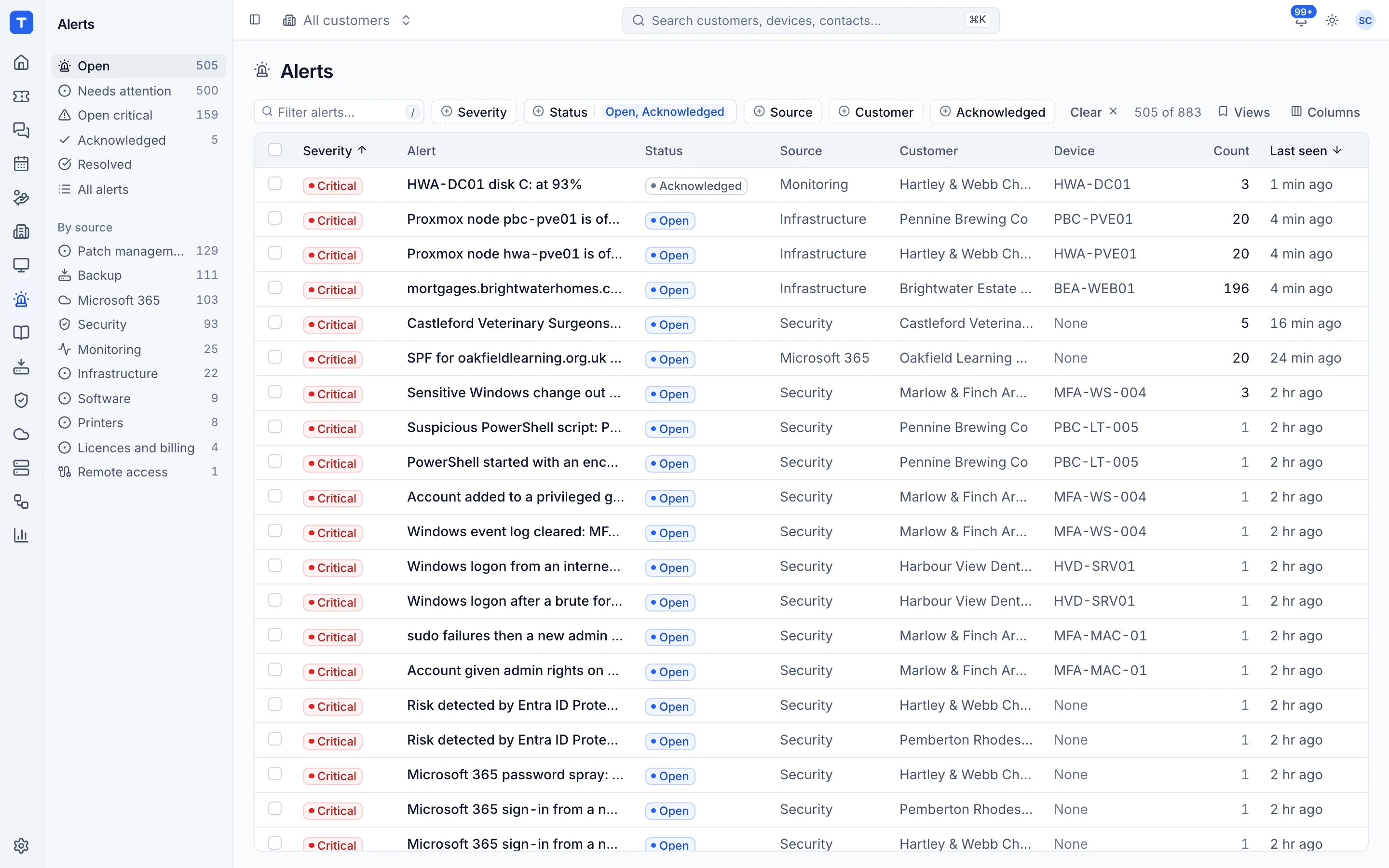This screenshot has height=868, width=1389.
Task: Open the Status filter showing Open, Acknowledged
Action: coord(630,111)
